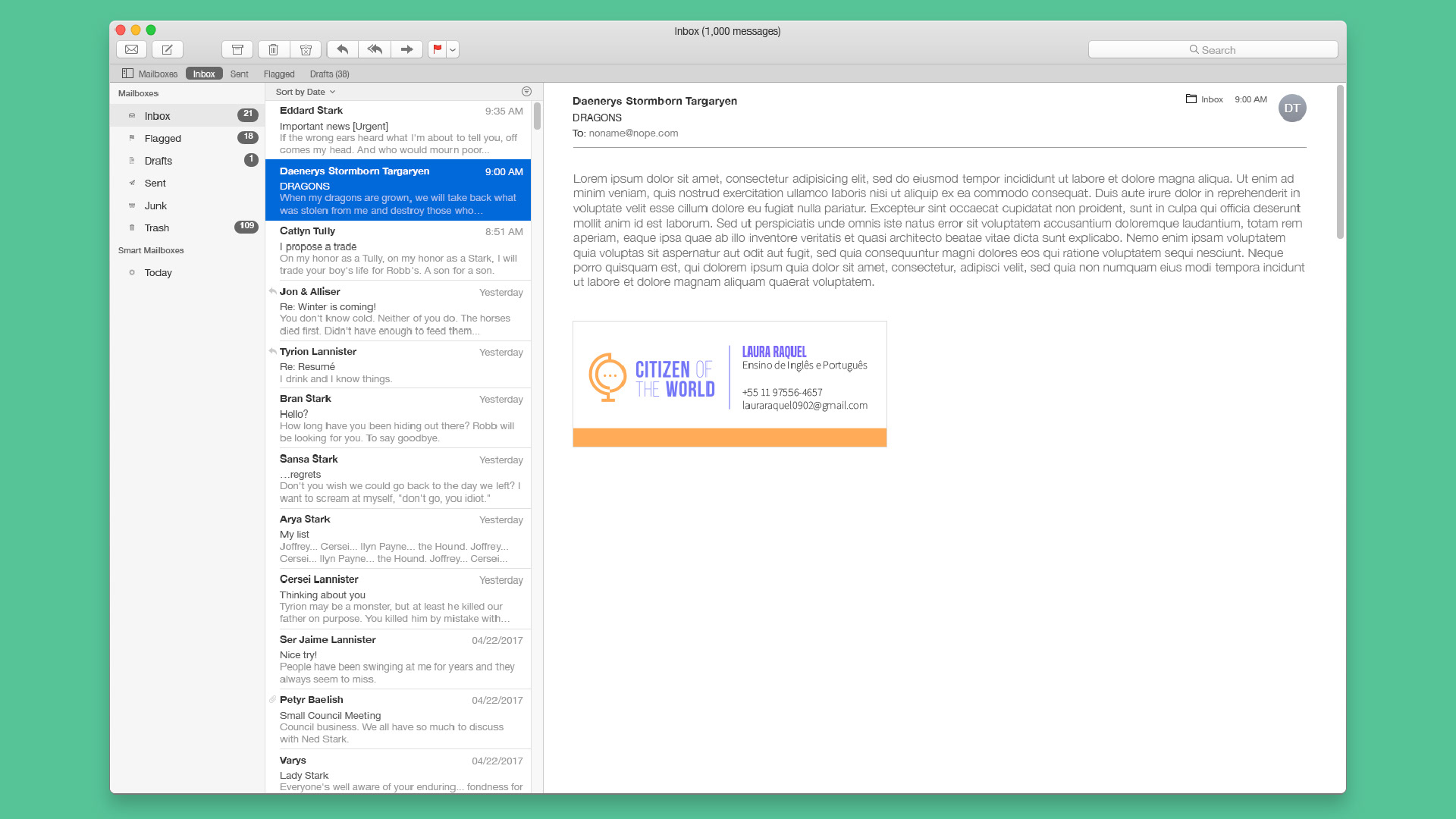Switch to the Flagged favorites tab
1456x819 pixels.
pyautogui.click(x=279, y=74)
